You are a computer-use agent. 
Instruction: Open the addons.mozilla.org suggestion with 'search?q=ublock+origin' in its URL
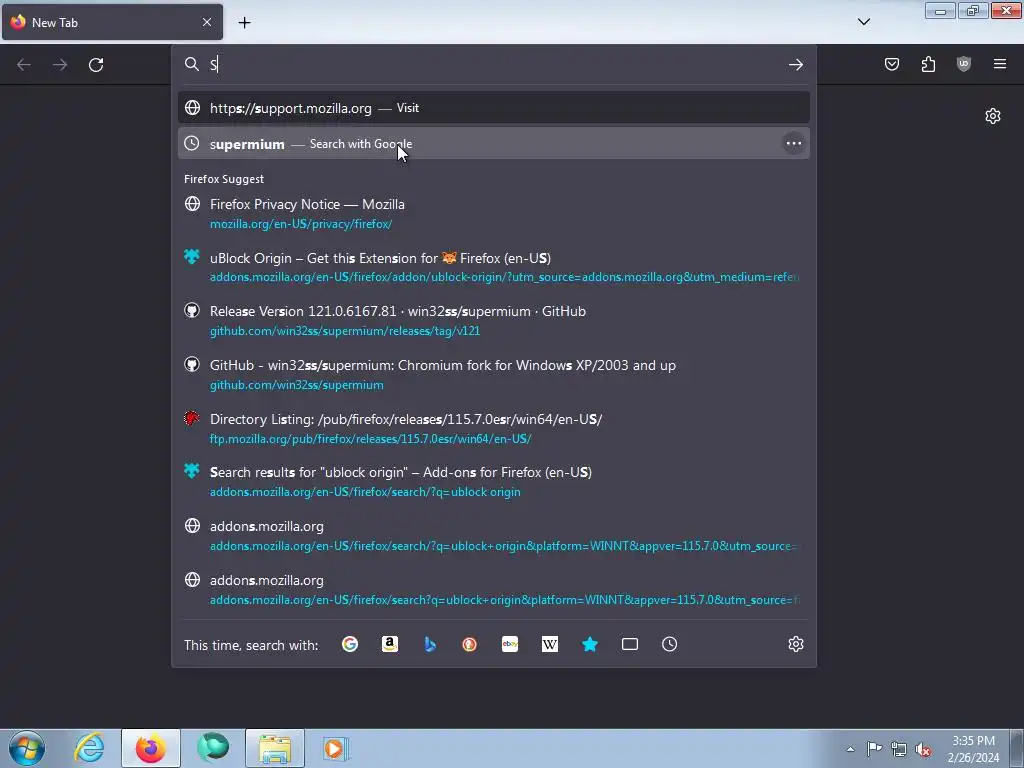coord(494,590)
